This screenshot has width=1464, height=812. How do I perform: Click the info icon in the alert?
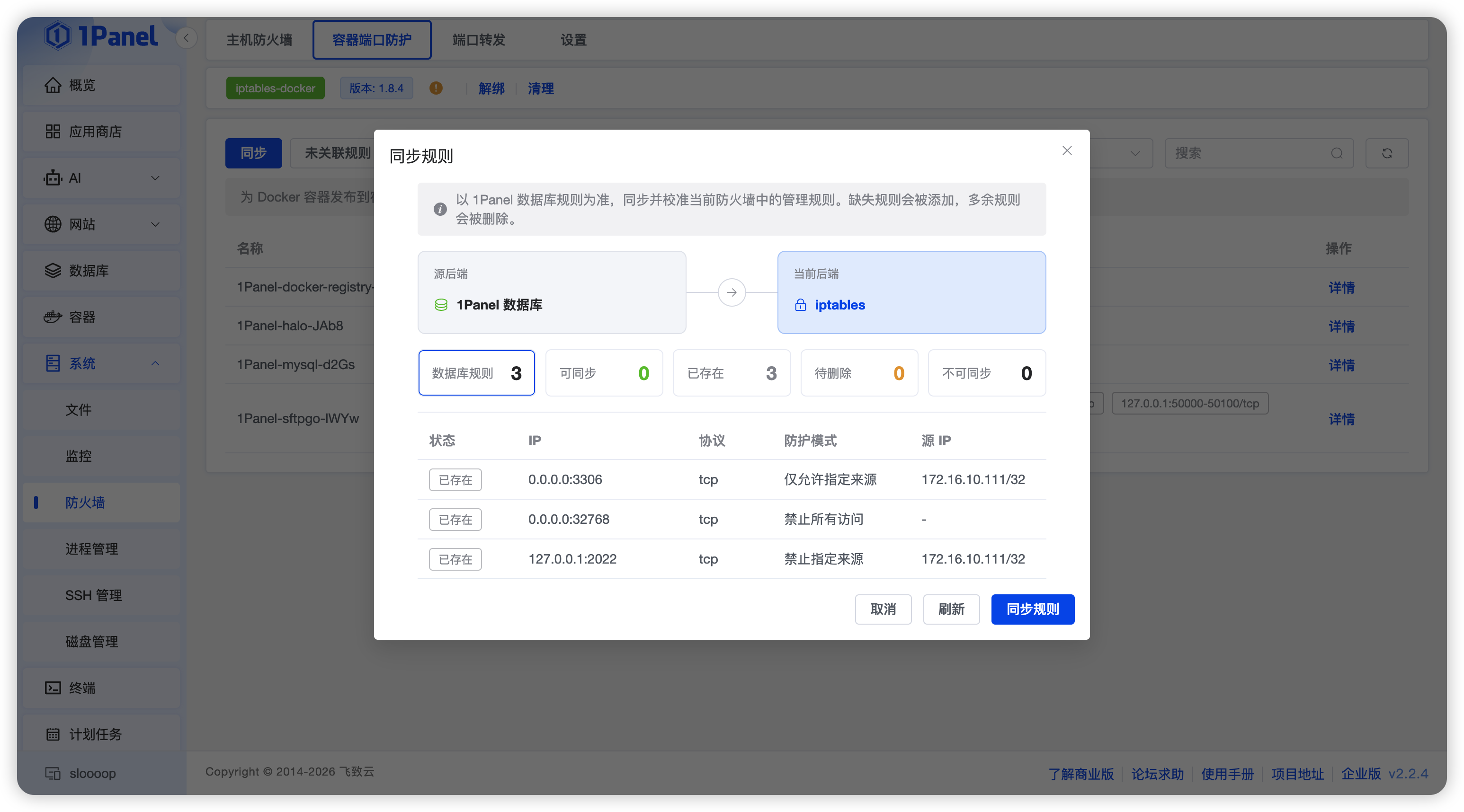[x=440, y=209]
